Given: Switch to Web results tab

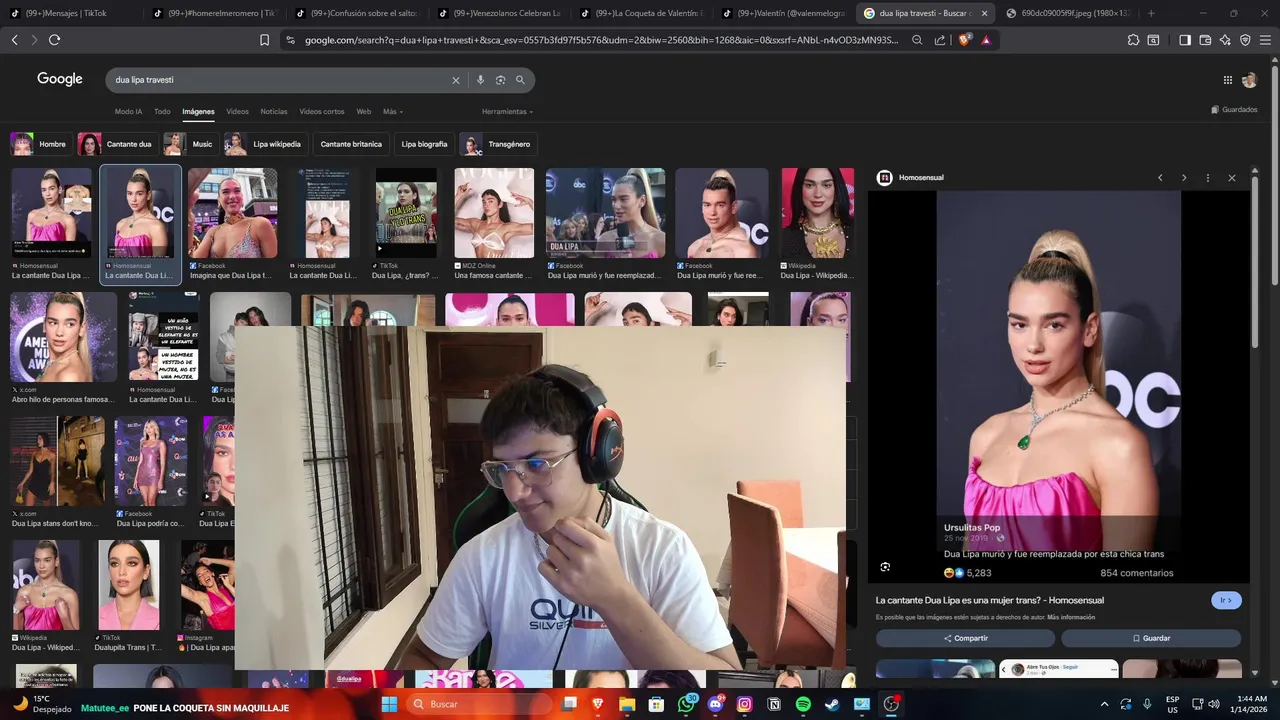Looking at the screenshot, I should click(364, 111).
